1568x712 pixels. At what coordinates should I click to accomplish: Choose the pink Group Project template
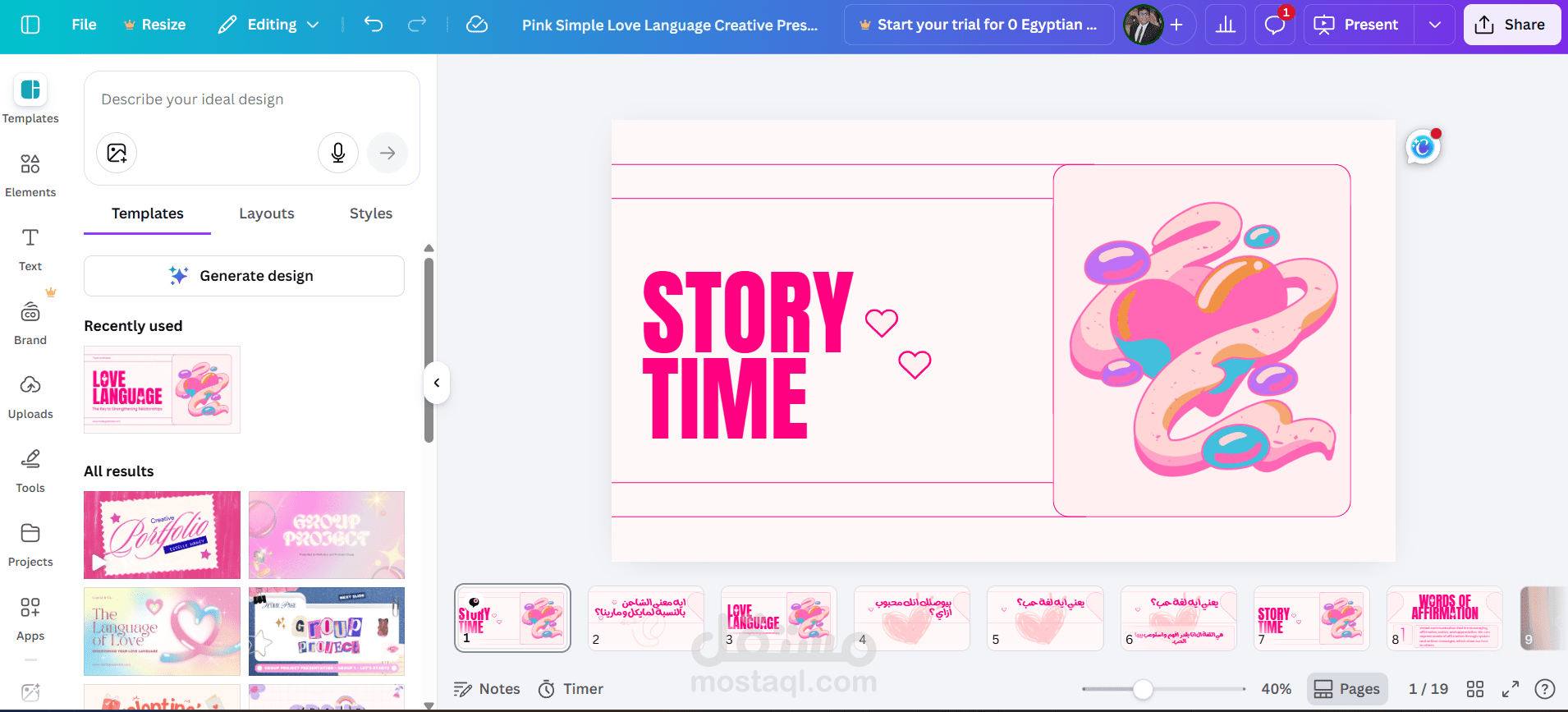(327, 535)
